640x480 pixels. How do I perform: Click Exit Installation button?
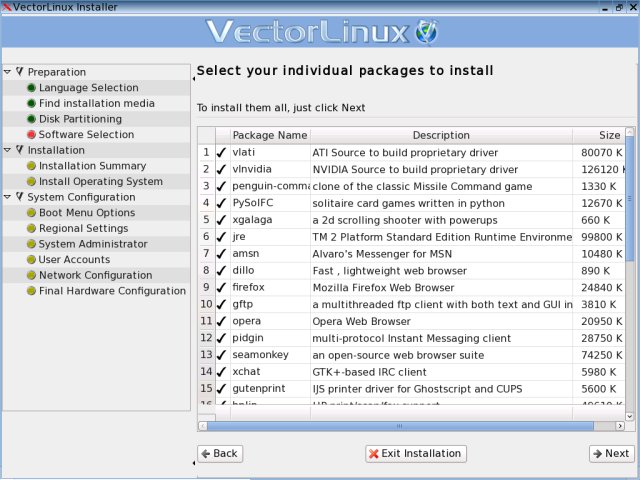[416, 453]
